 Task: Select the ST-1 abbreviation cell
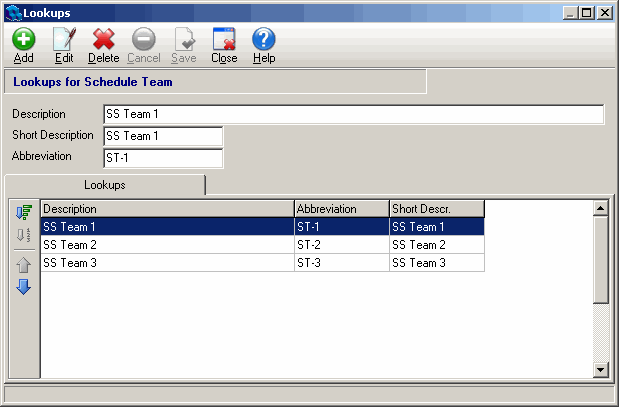tap(342, 227)
